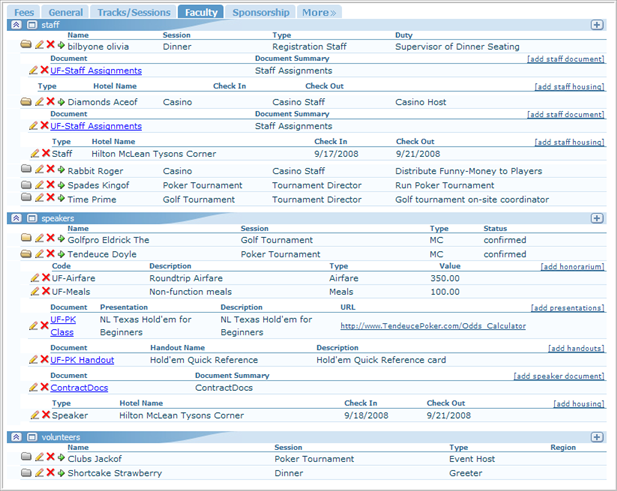Click add staff housing under bilbyone olivia

[569, 87]
